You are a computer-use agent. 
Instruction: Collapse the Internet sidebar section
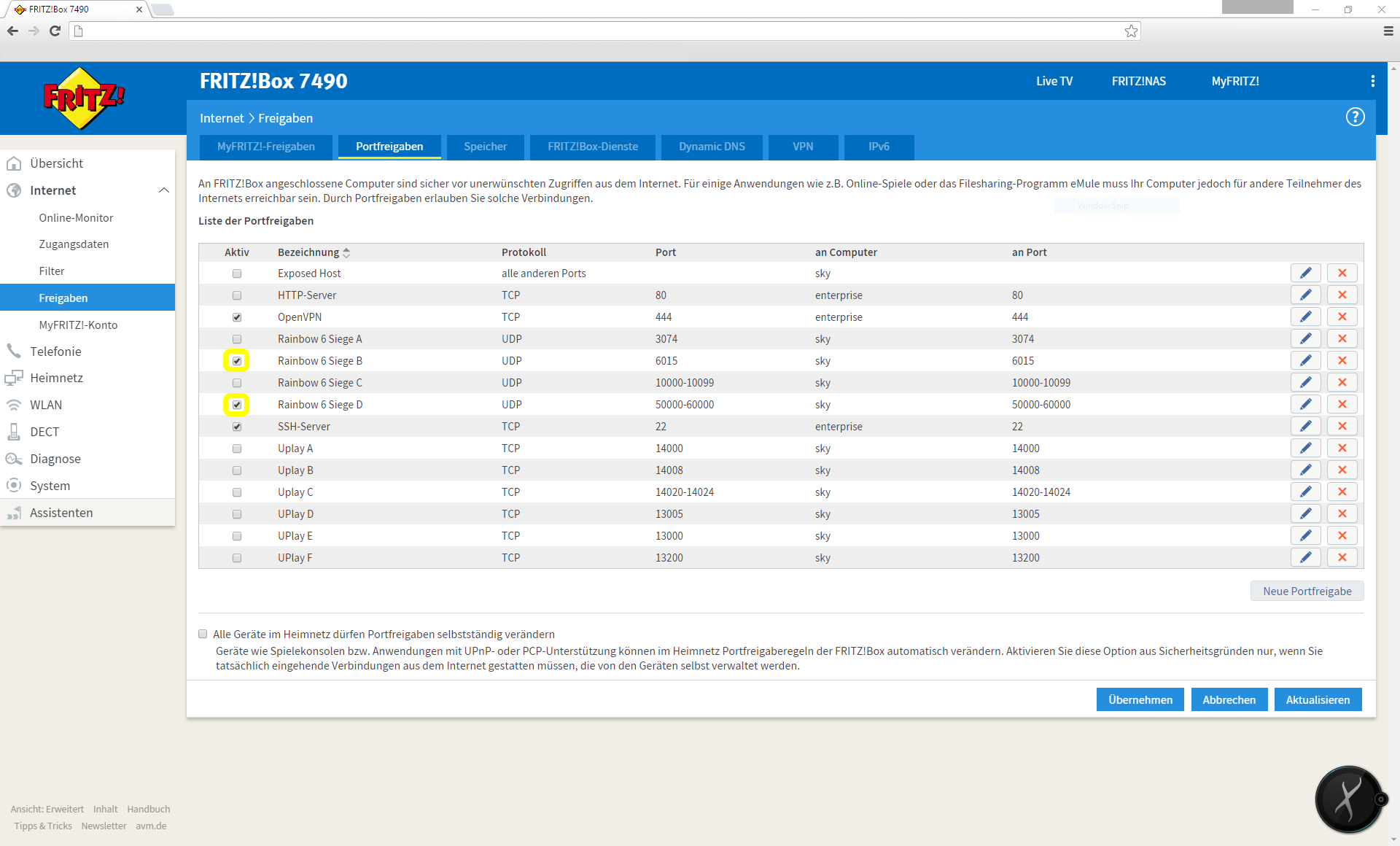pos(163,190)
